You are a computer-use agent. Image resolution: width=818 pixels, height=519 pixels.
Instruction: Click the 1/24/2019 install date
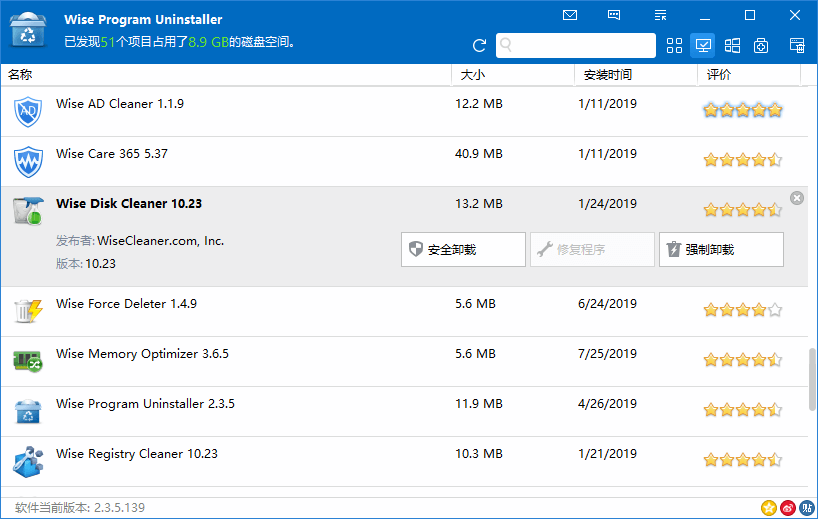(x=607, y=204)
